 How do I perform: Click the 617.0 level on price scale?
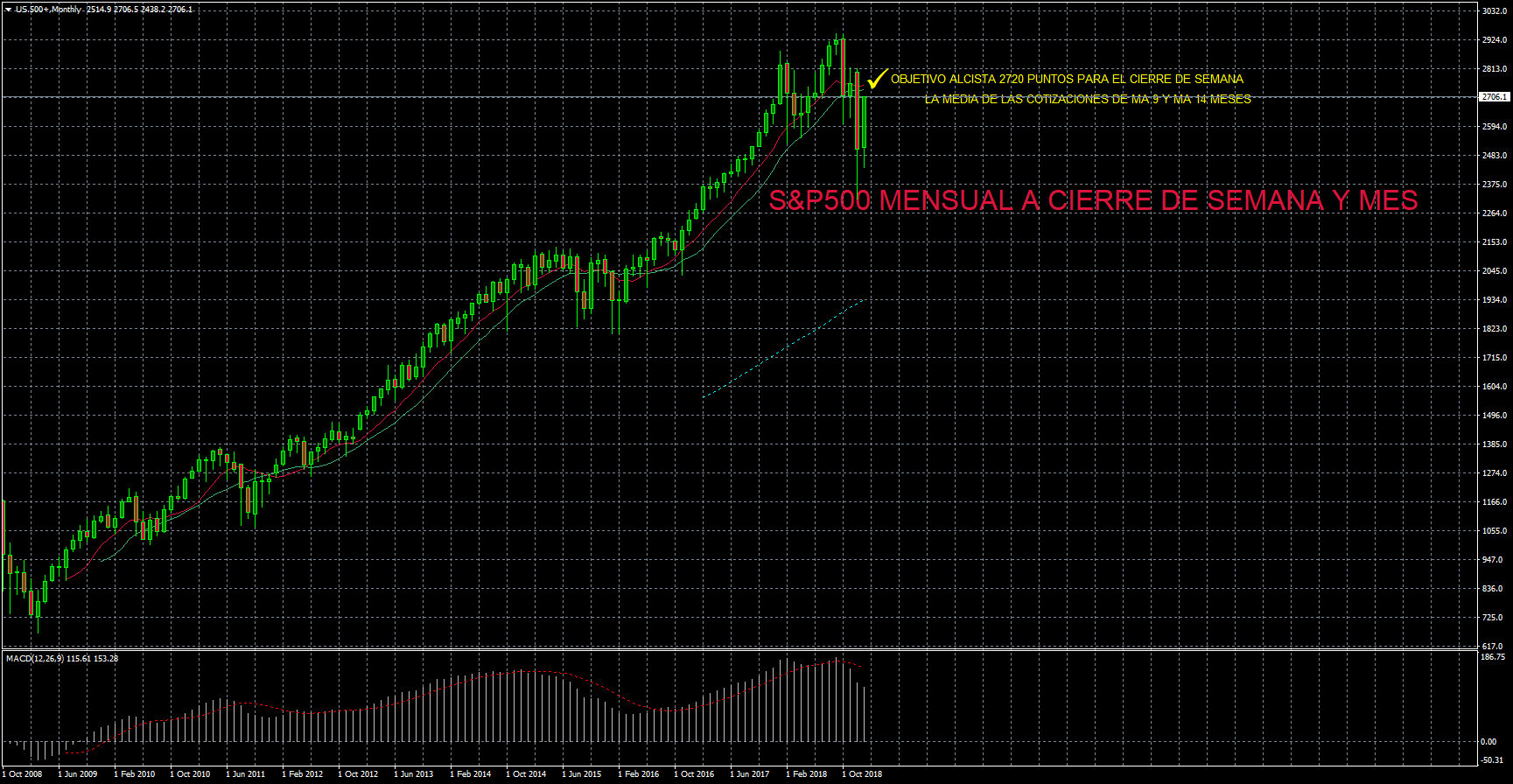tap(1494, 646)
